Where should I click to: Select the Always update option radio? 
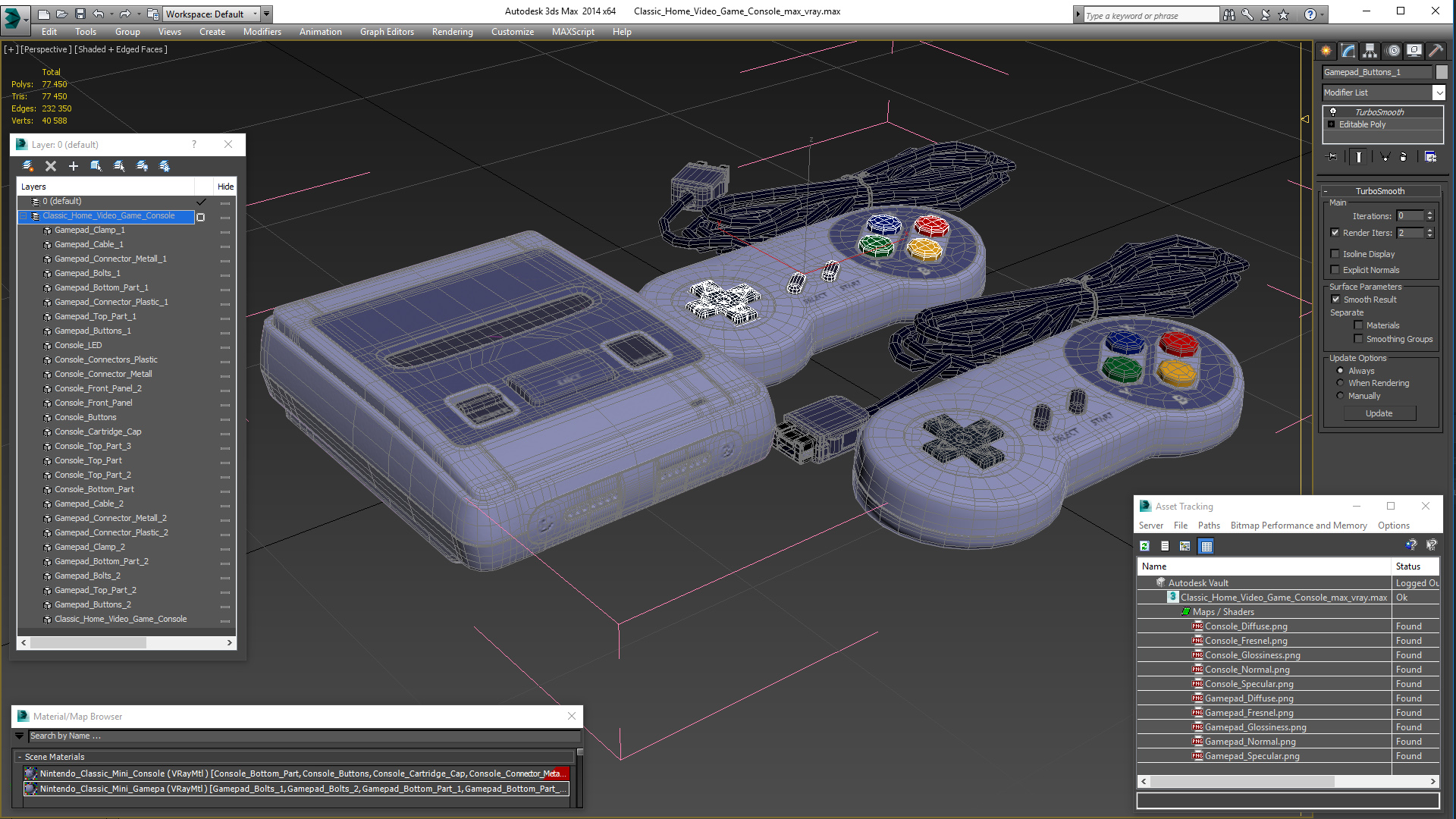click(1340, 371)
